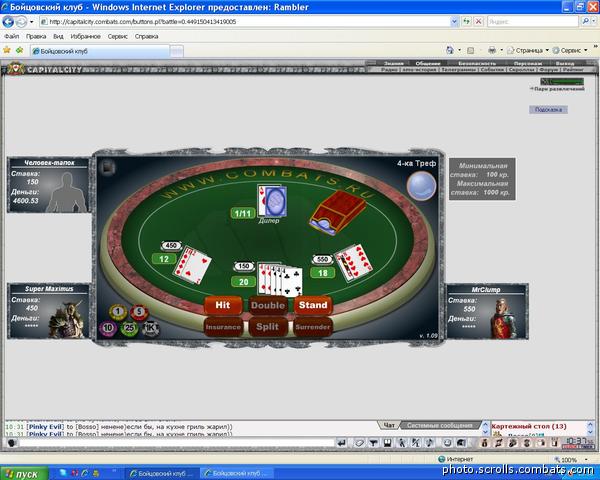
Task: Click the Double button
Action: pos(268,305)
